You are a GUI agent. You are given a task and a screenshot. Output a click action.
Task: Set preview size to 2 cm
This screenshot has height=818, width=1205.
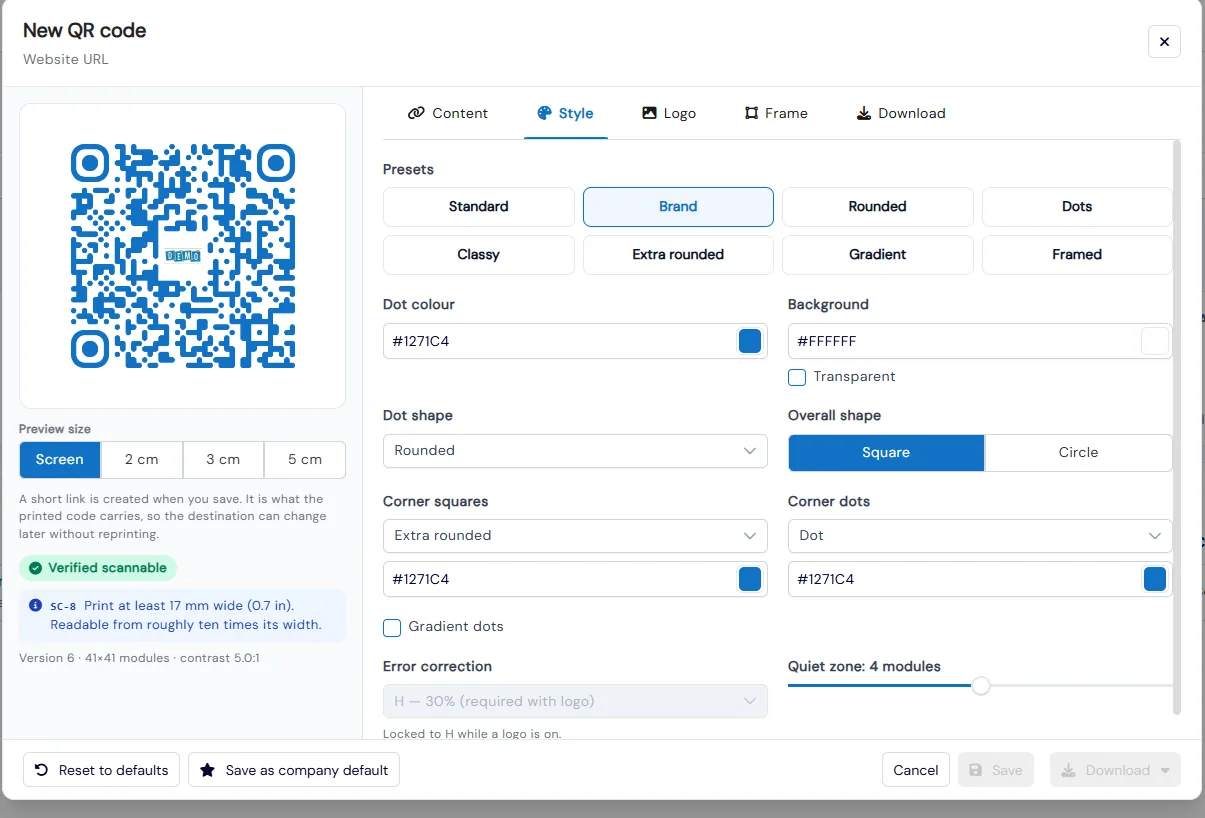tap(142, 460)
